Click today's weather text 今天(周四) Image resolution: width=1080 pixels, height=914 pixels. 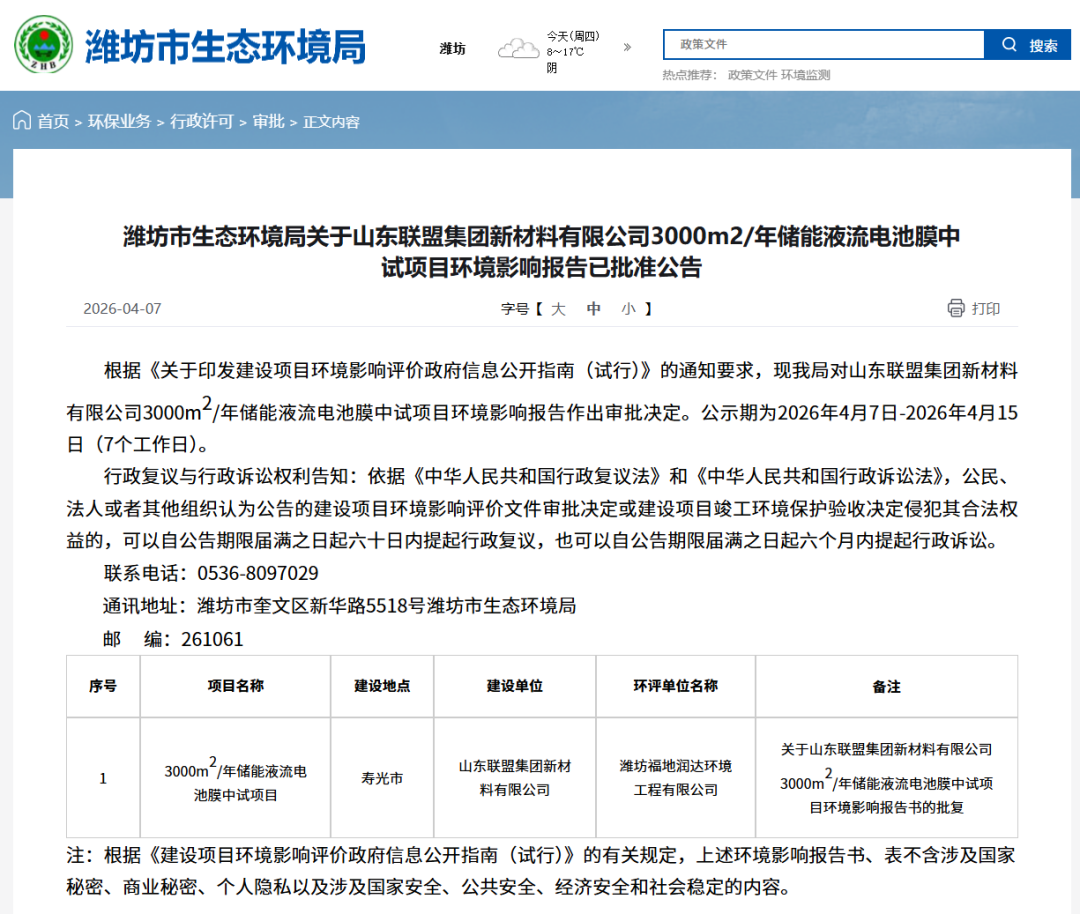pos(573,36)
